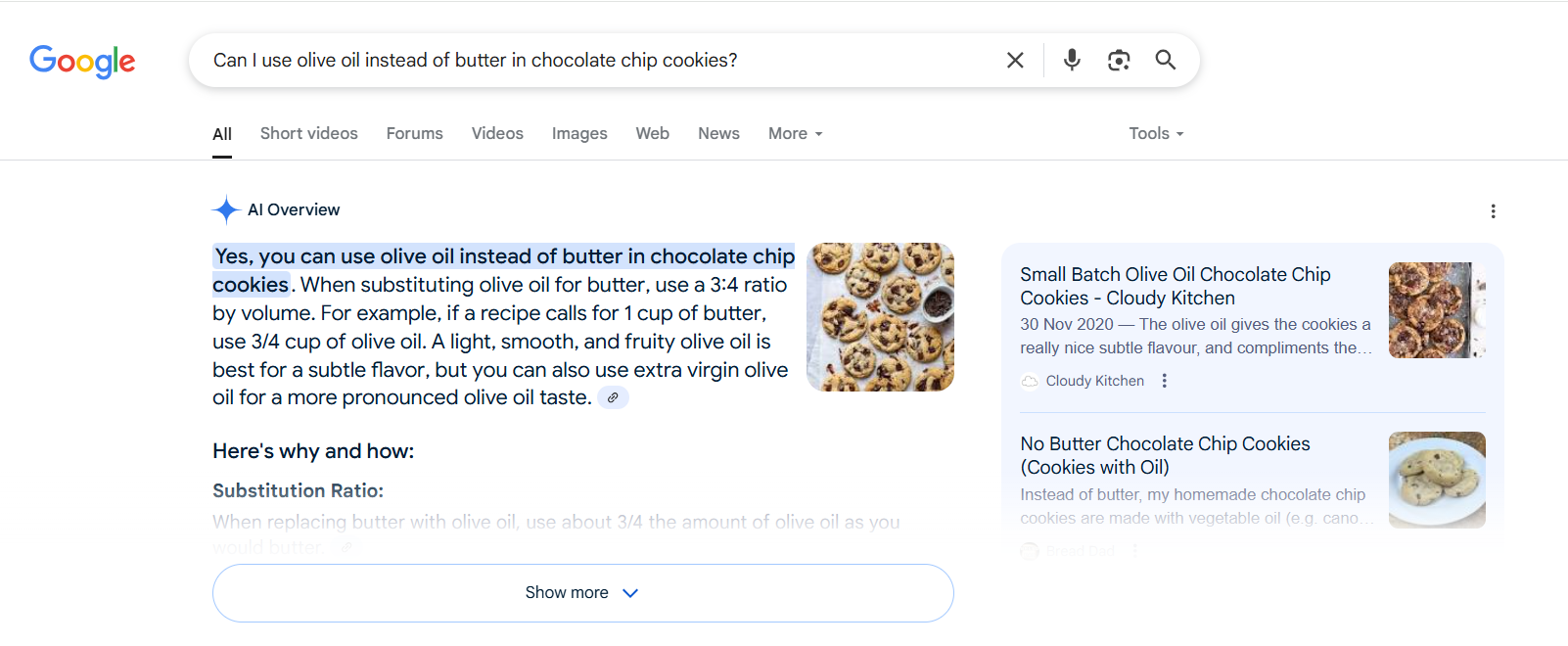Open Google Lens camera search
The image size is (1568, 646).
[1119, 60]
